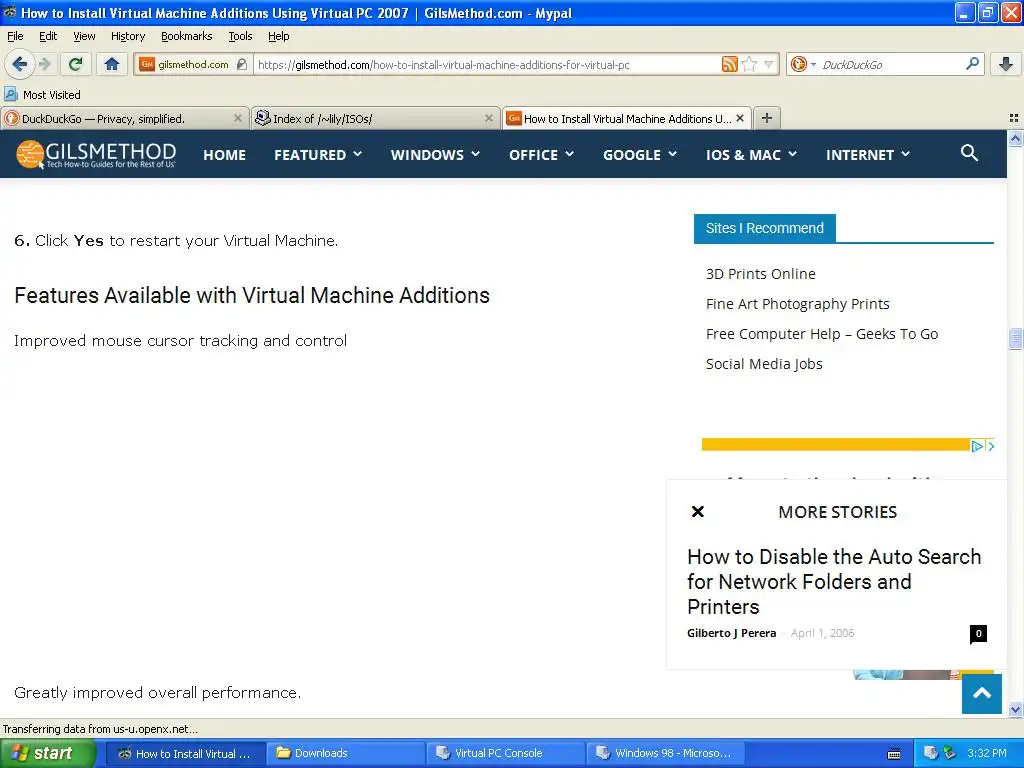
Task: Open the File menu
Action: coord(15,36)
